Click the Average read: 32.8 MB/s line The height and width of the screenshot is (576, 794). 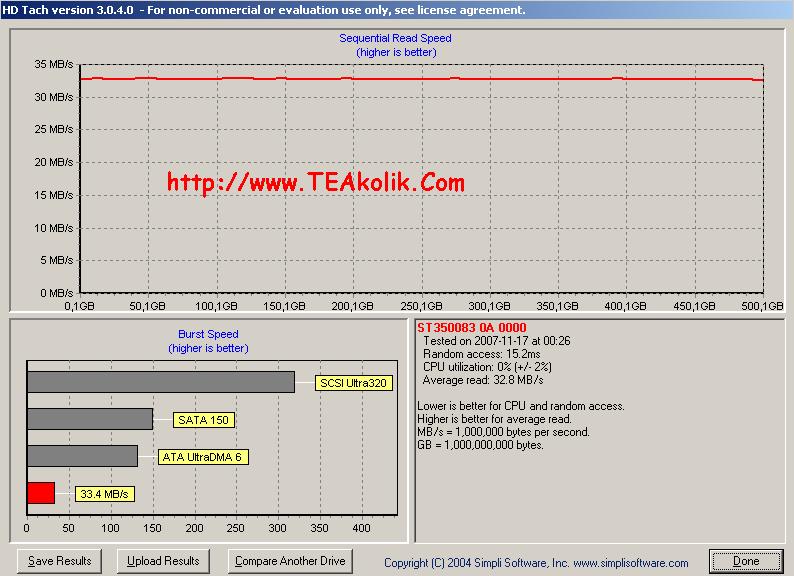point(483,380)
